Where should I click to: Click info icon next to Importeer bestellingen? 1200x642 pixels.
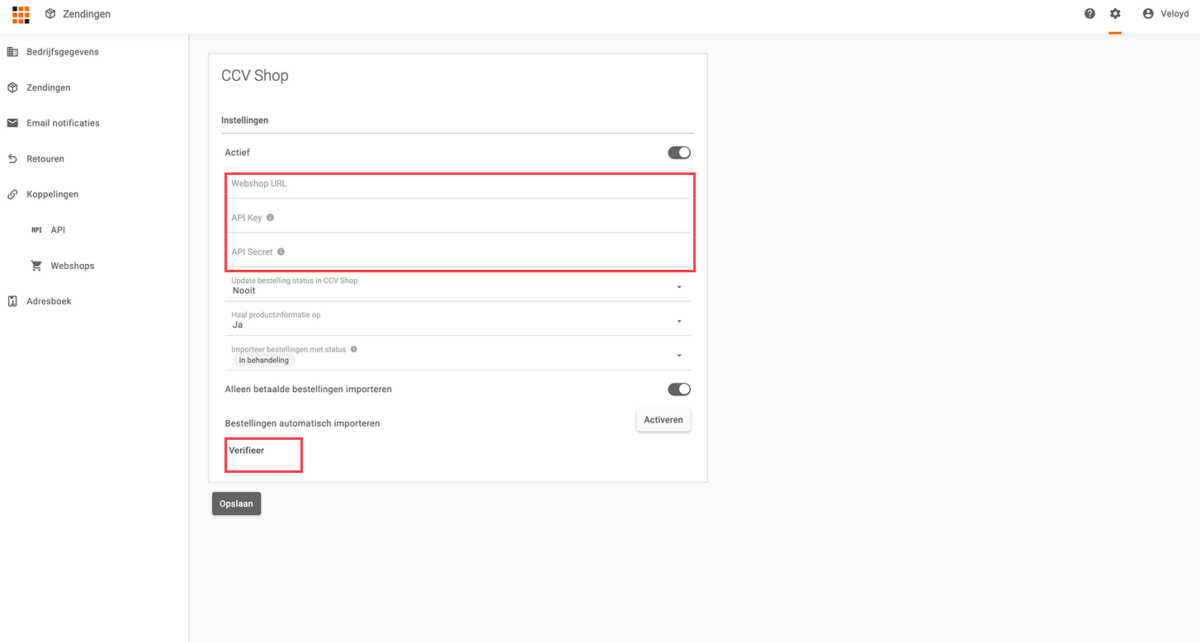click(x=354, y=350)
